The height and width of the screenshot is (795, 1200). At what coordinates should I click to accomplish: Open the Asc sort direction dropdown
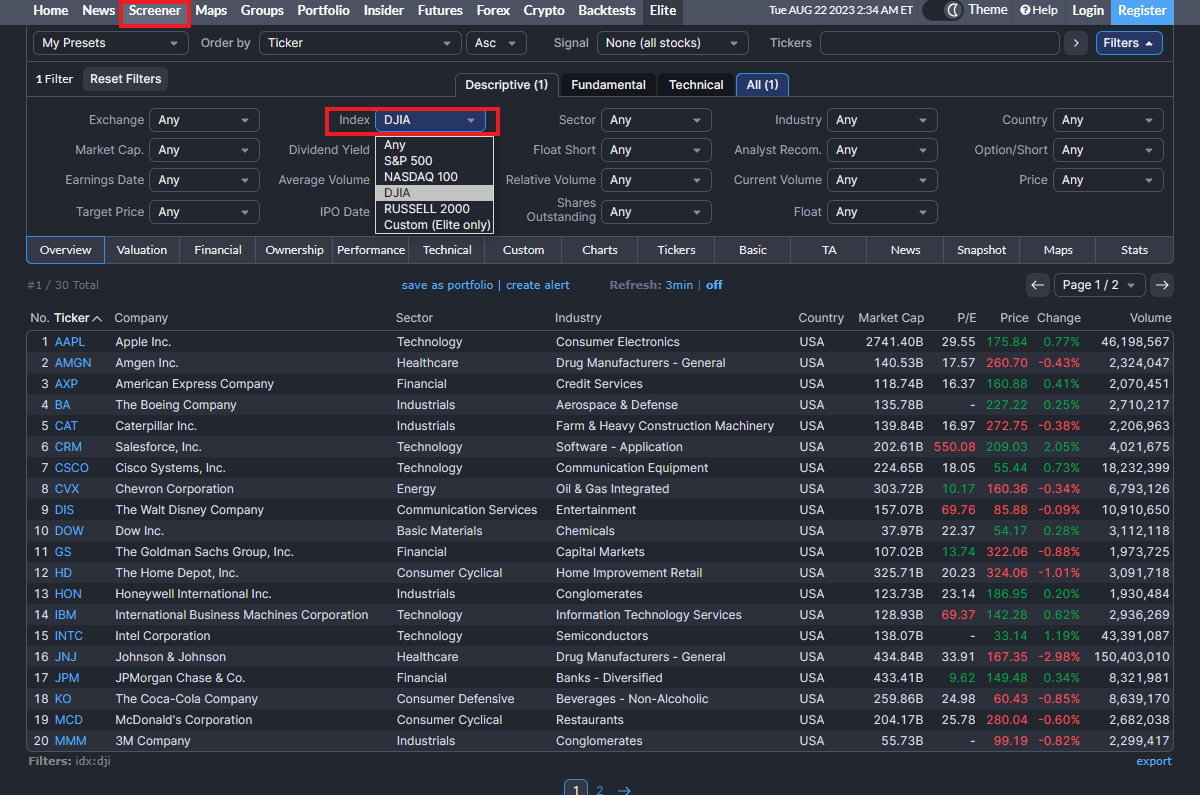496,43
